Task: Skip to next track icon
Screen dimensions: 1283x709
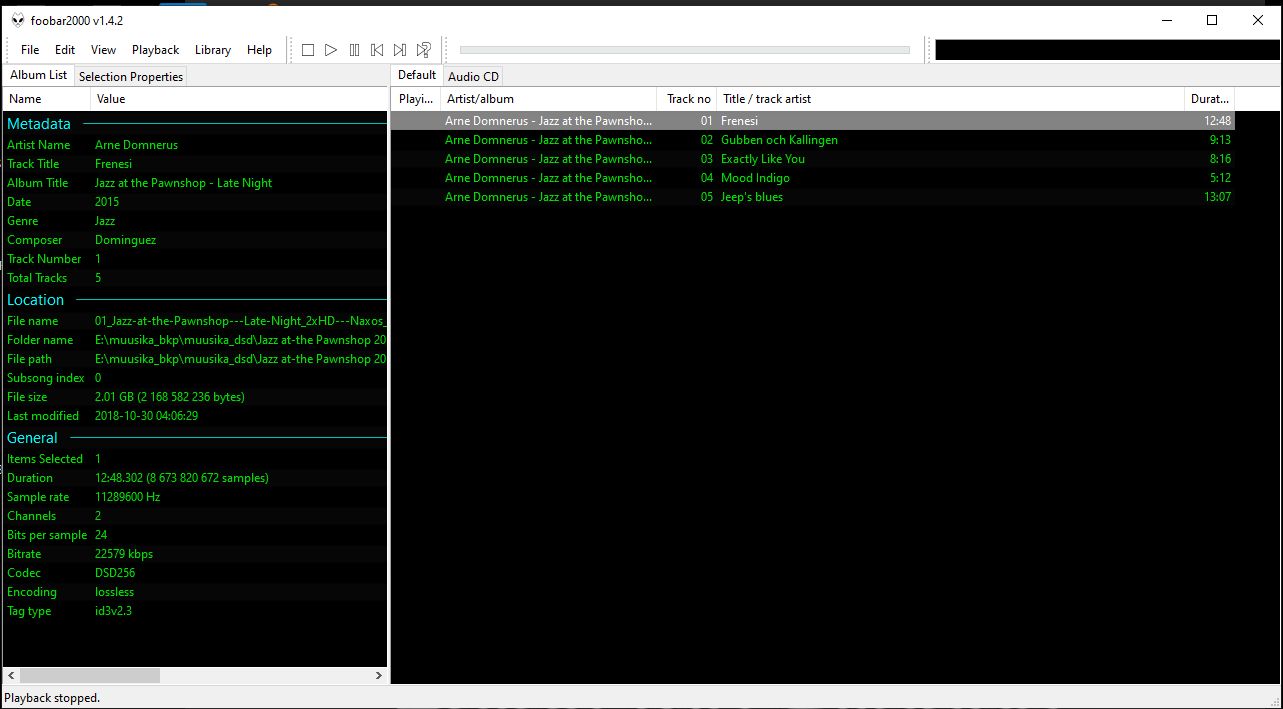Action: coord(400,50)
